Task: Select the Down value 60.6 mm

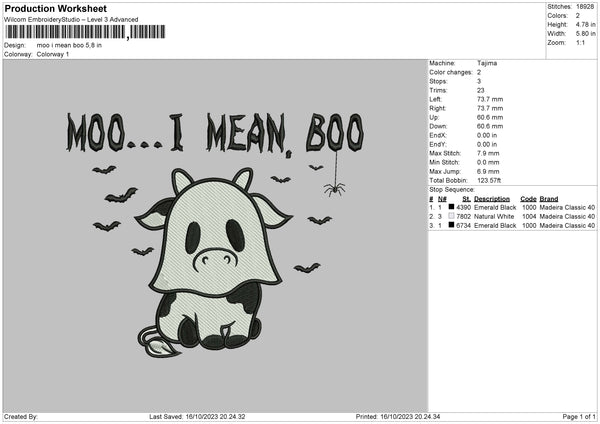Action: (490, 126)
